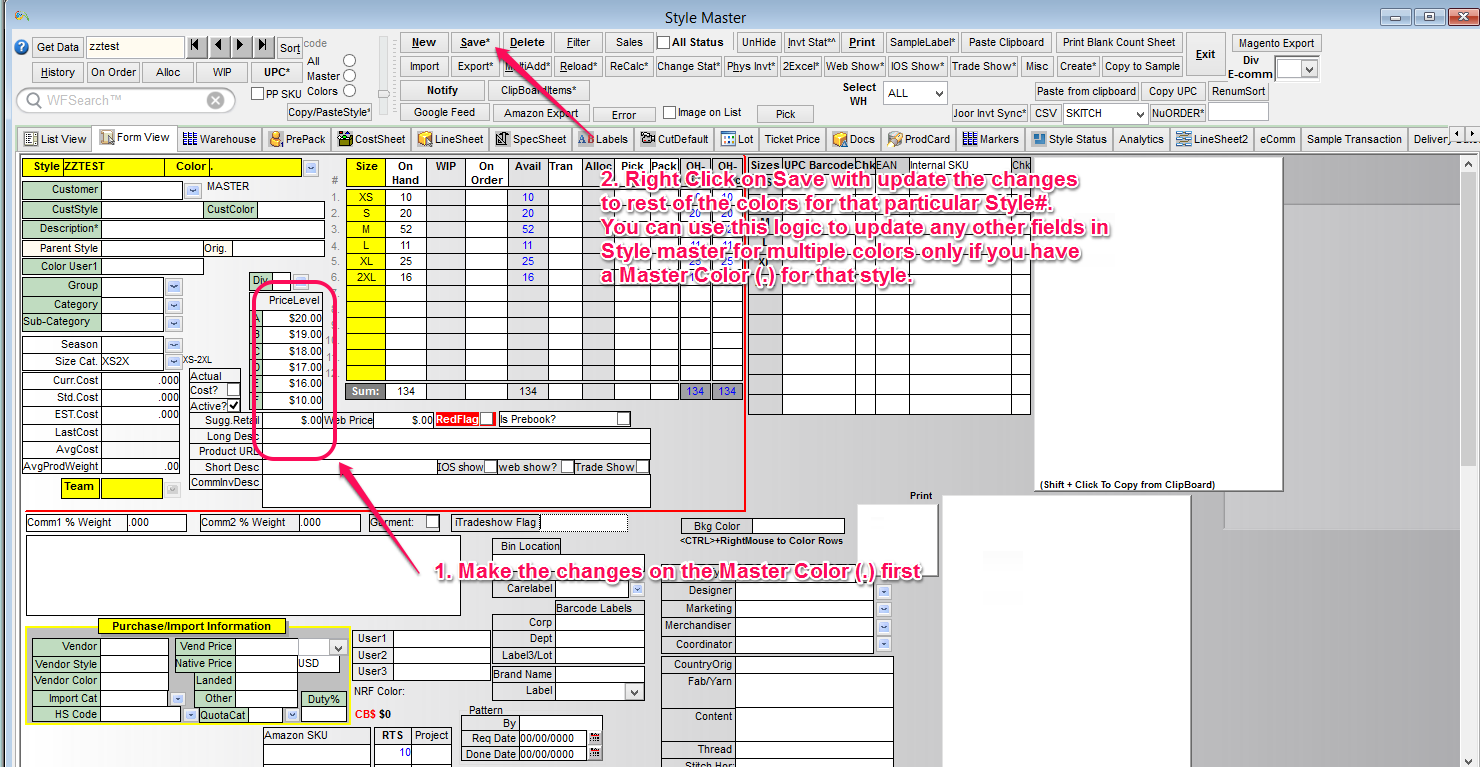Click the Exit button
The height and width of the screenshot is (767, 1480).
[x=1206, y=55]
